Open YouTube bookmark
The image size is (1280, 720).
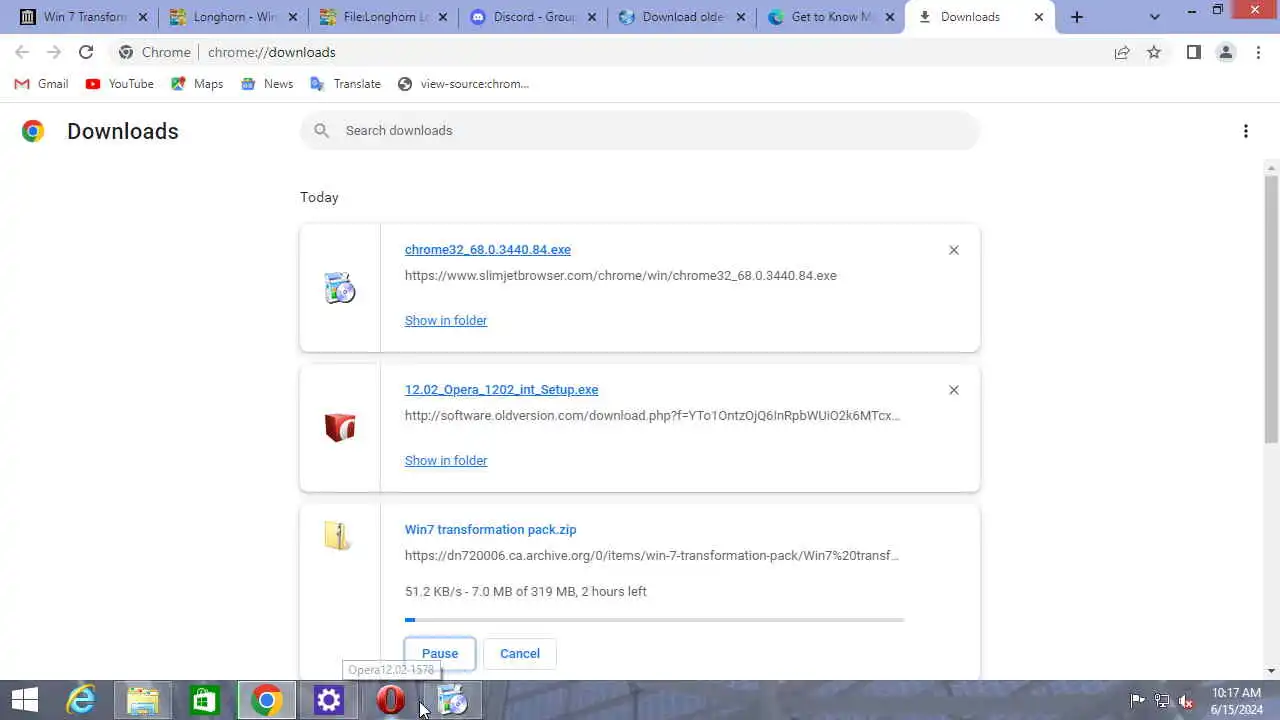119,84
